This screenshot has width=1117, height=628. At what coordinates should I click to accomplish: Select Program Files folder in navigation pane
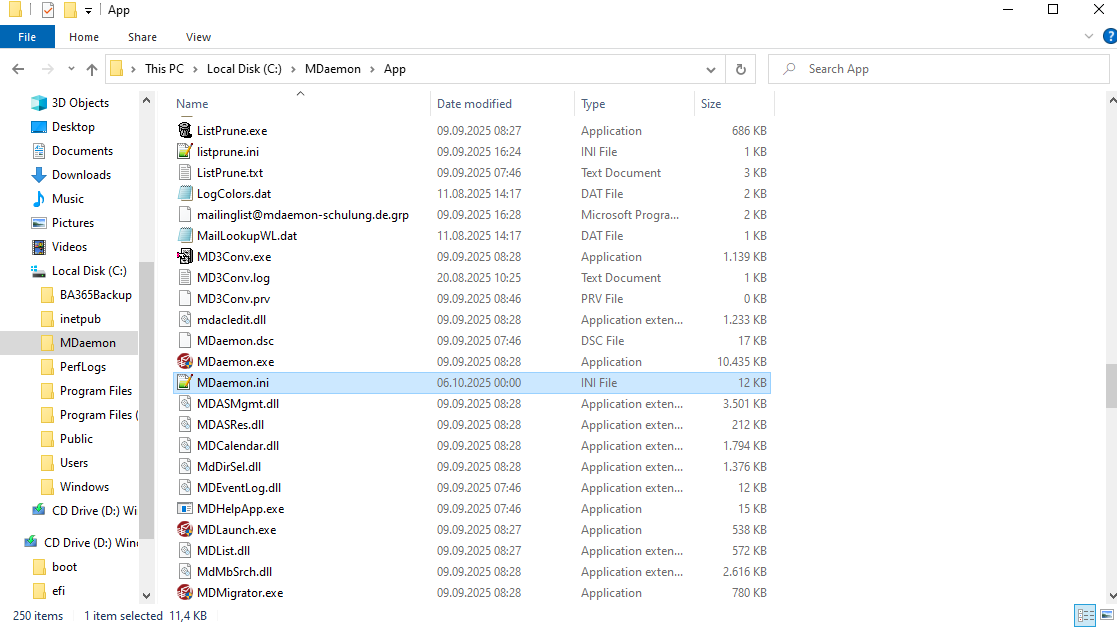coord(96,391)
